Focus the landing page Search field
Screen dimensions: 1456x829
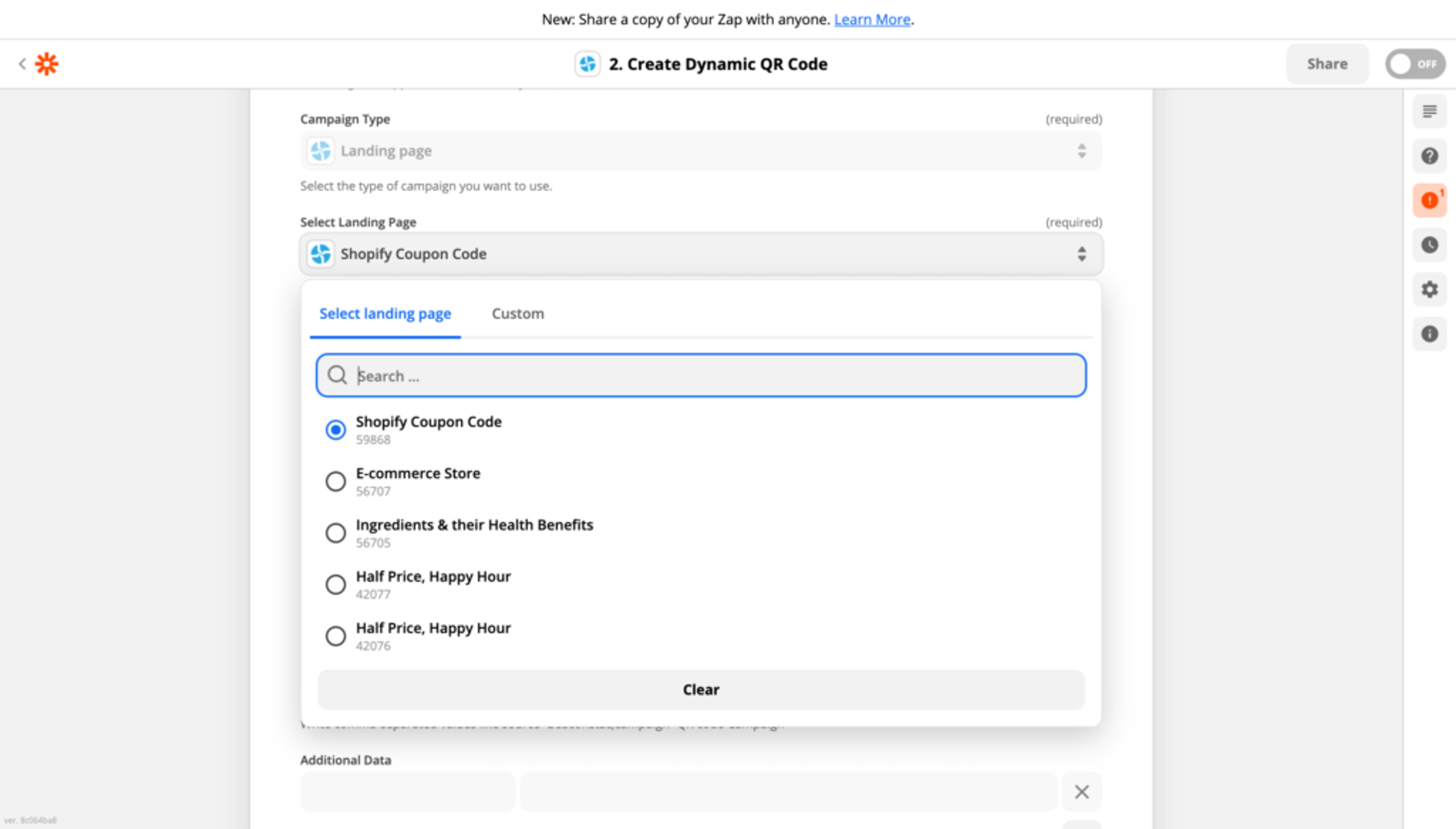(701, 375)
